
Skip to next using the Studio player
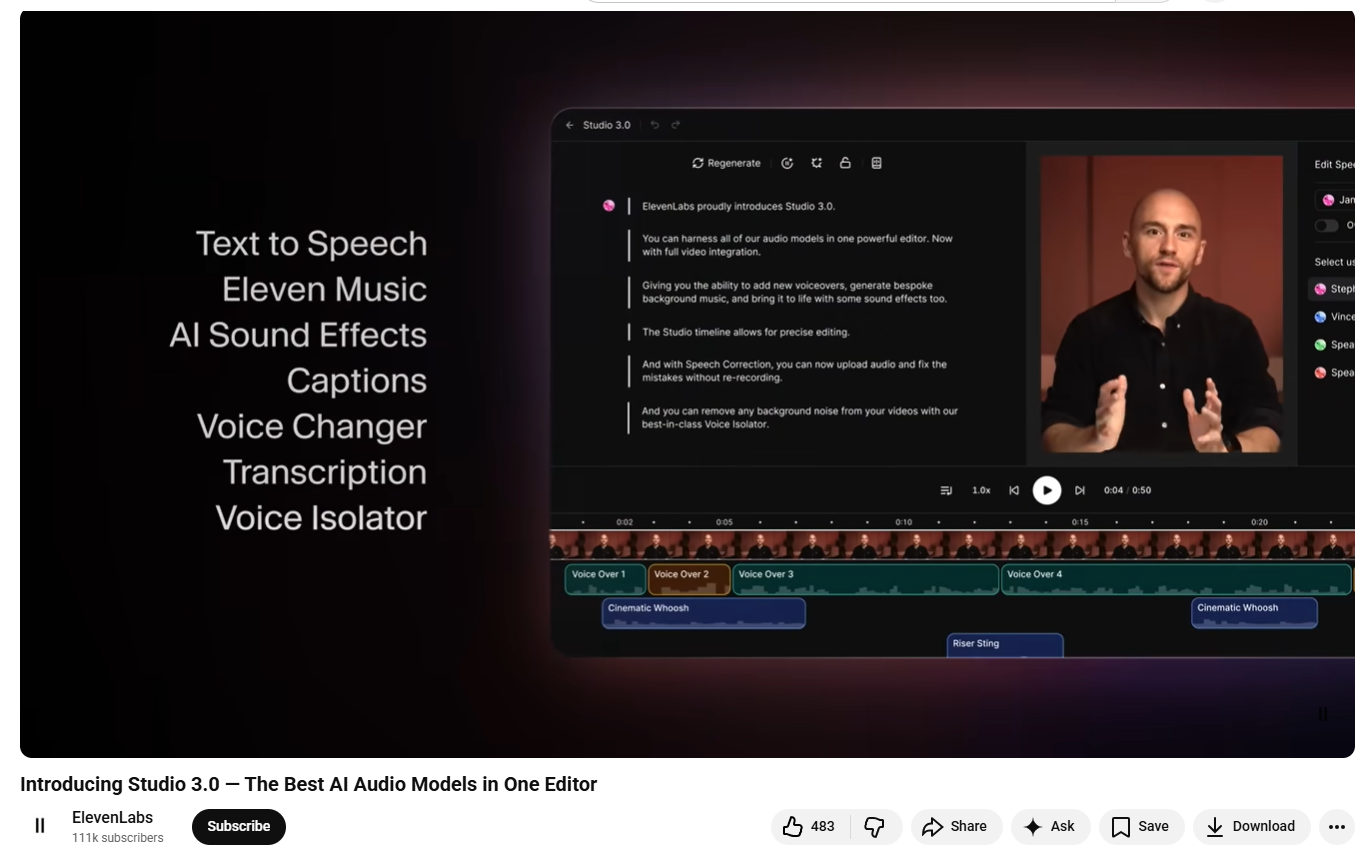pos(1080,490)
